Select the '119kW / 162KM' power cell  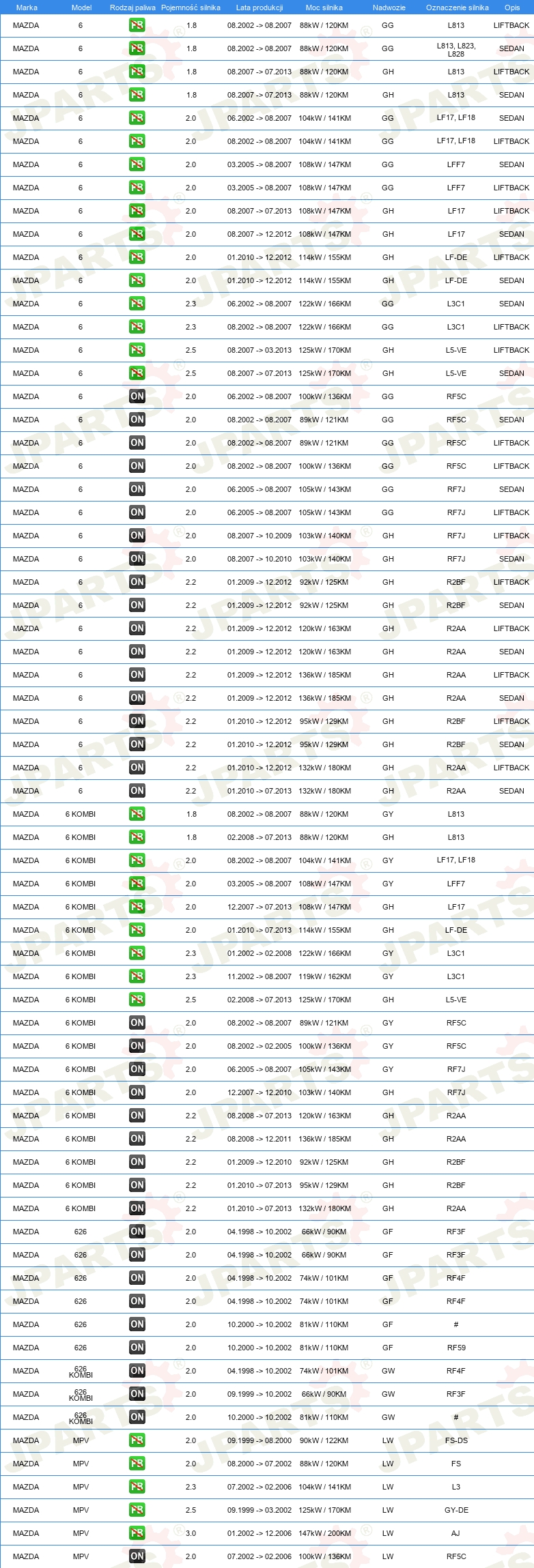[x=324, y=976]
